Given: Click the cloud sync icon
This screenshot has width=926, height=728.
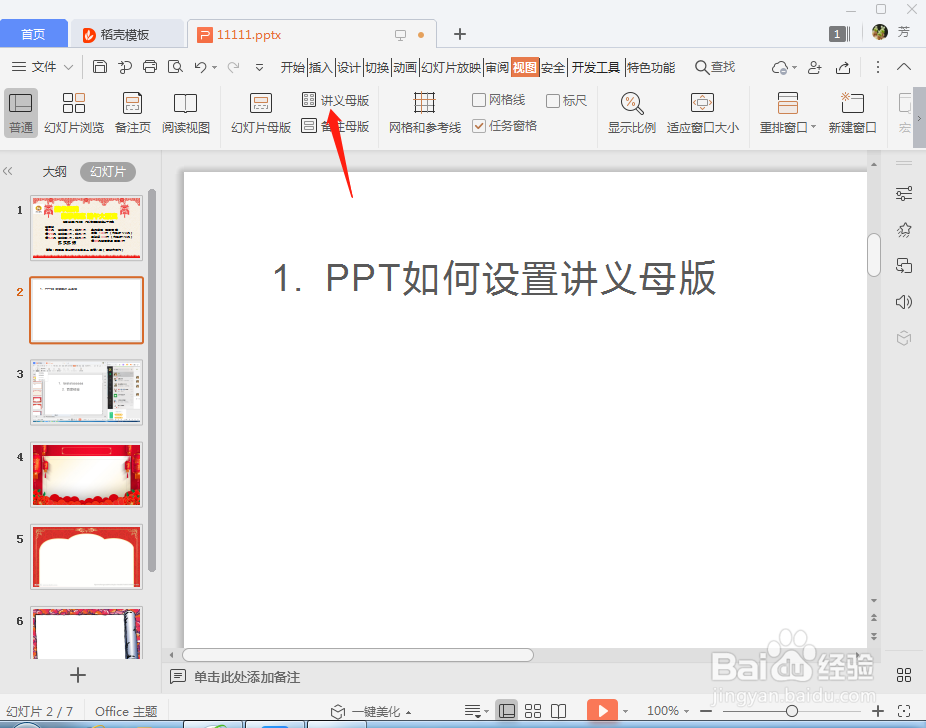Looking at the screenshot, I should tap(780, 67).
